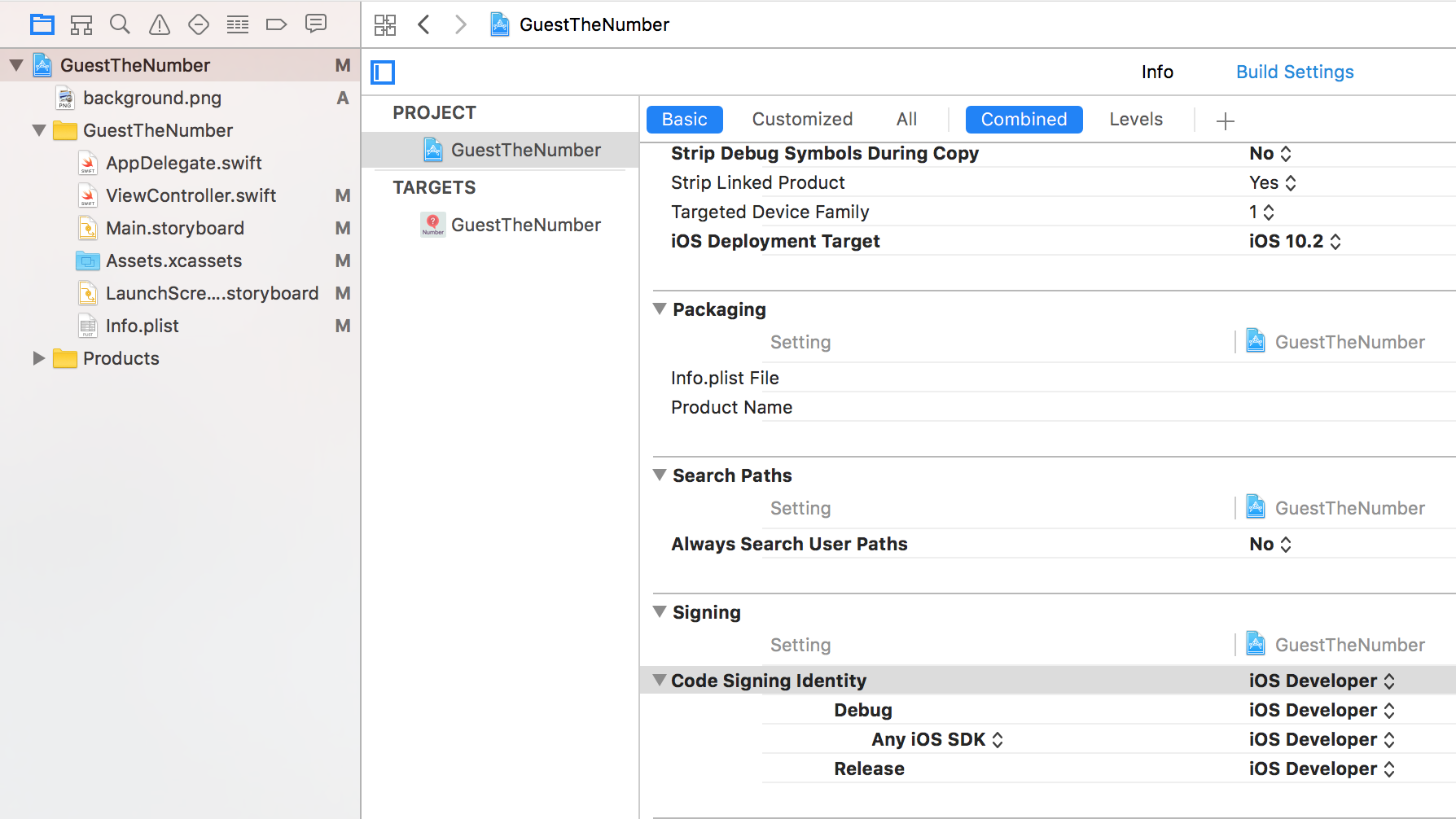Collapse the Search Paths section
The width and height of the screenshot is (1456, 819).
pyautogui.click(x=660, y=475)
